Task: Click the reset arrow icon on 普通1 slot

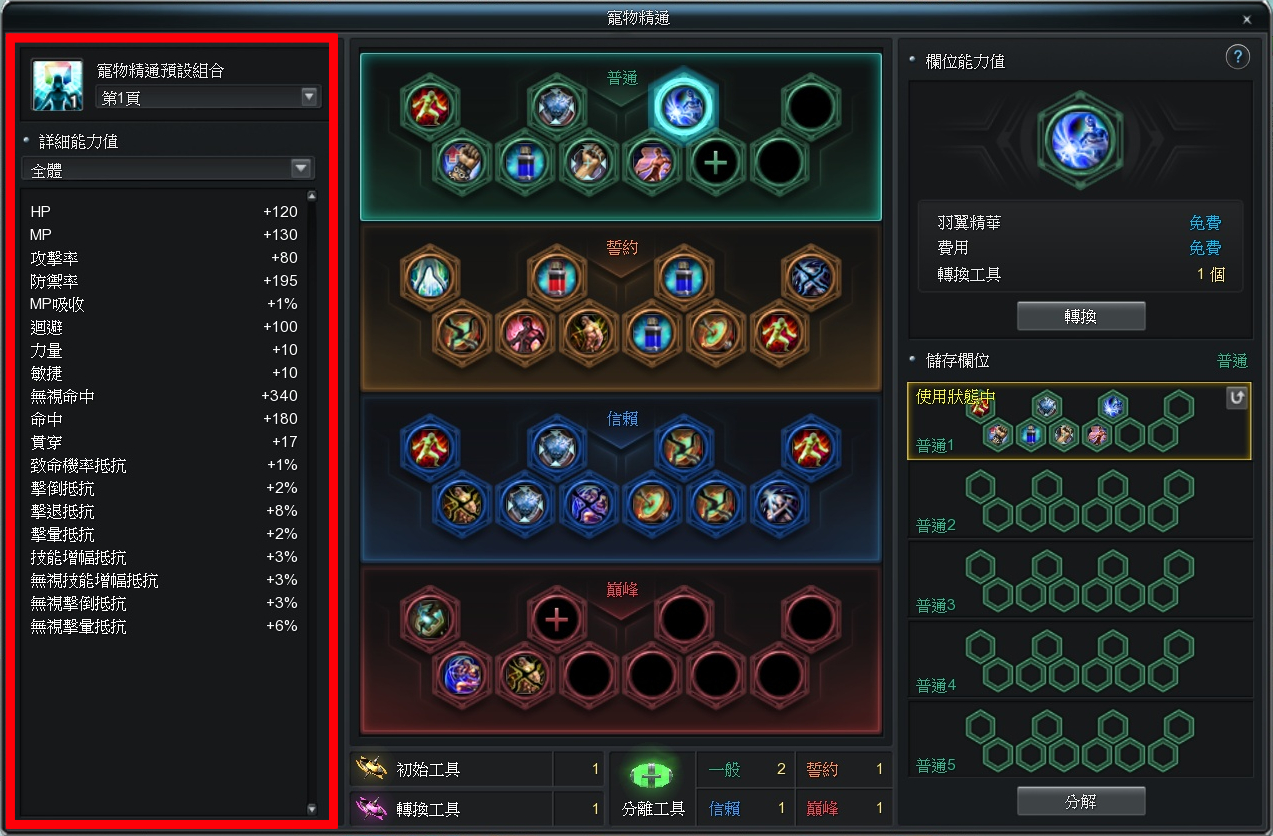Action: point(1237,398)
